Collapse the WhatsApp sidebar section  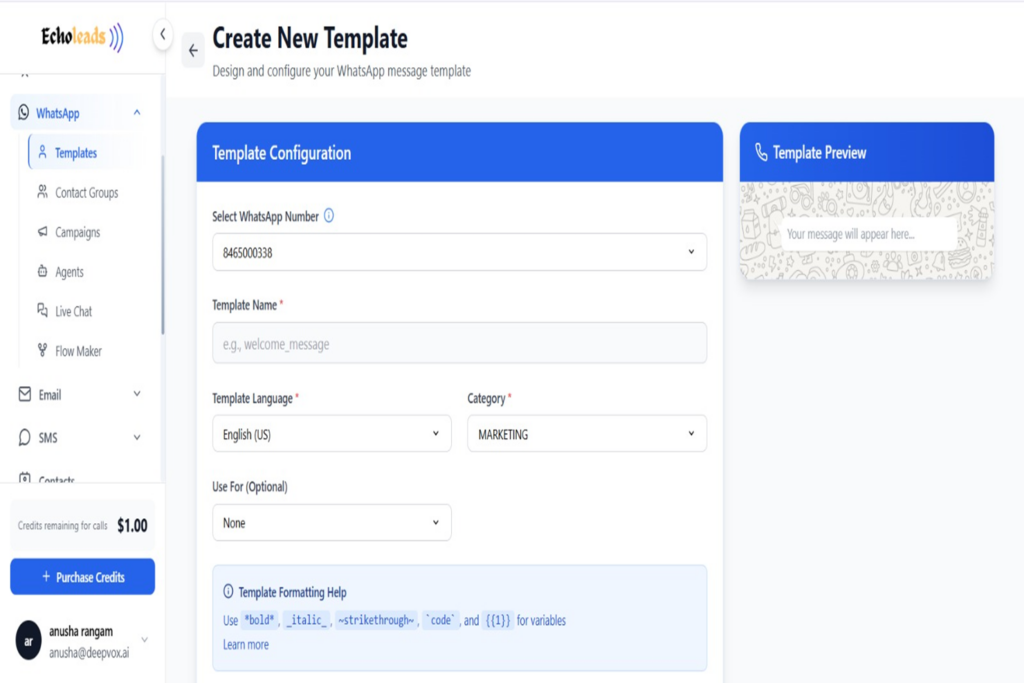[x=137, y=113]
